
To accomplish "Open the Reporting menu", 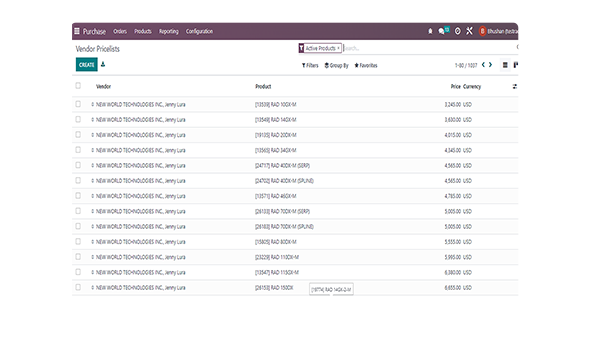I will tap(169, 31).
